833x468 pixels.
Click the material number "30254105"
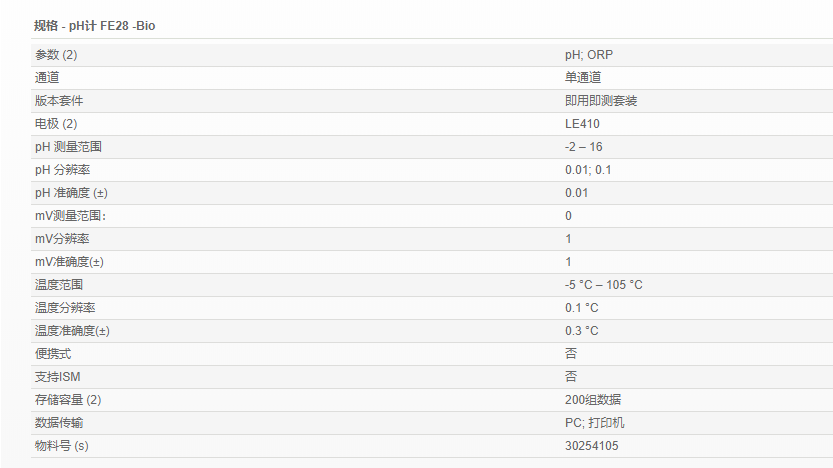[592, 446]
